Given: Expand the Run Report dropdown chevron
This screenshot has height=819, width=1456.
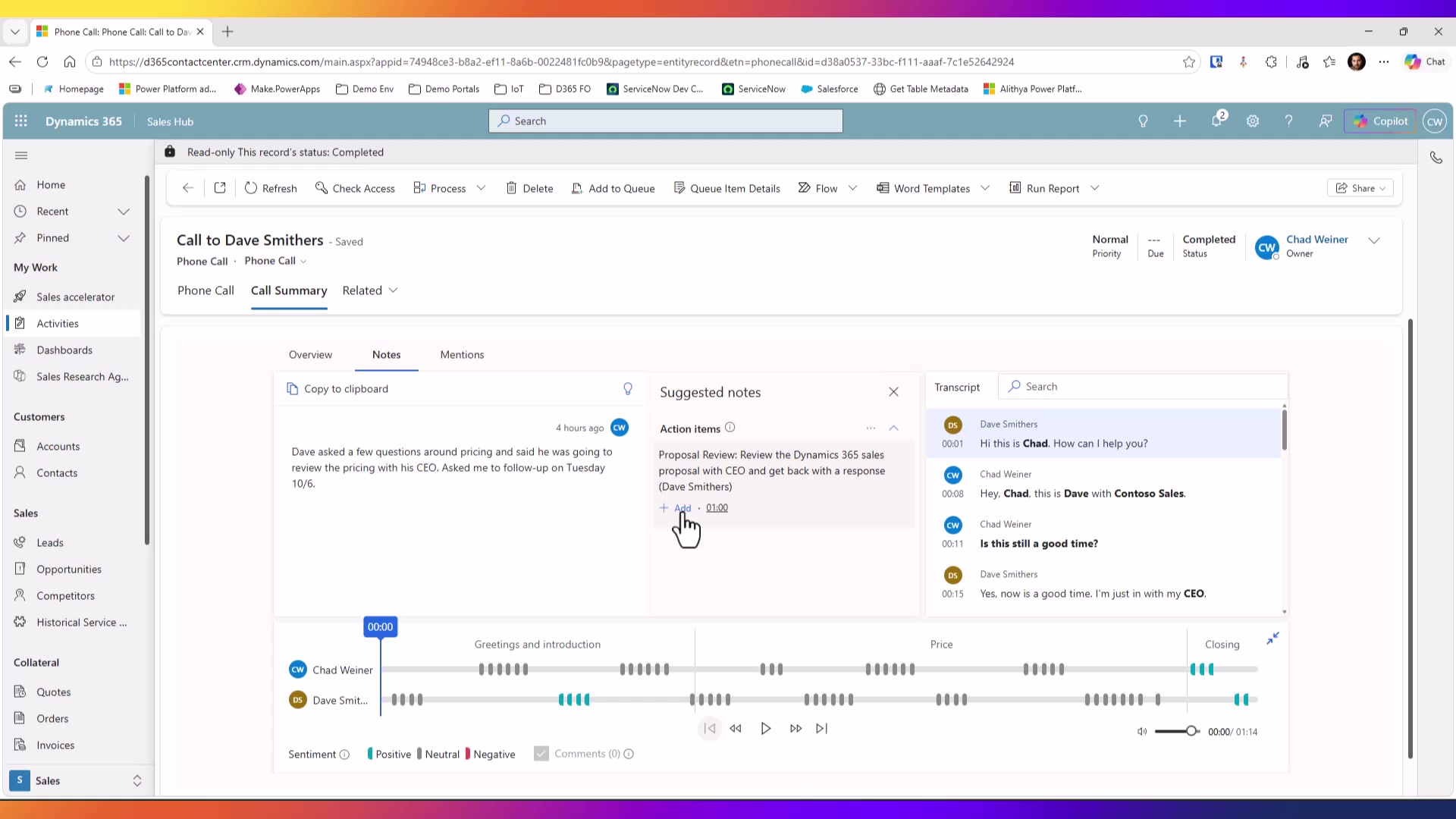Looking at the screenshot, I should (x=1094, y=188).
